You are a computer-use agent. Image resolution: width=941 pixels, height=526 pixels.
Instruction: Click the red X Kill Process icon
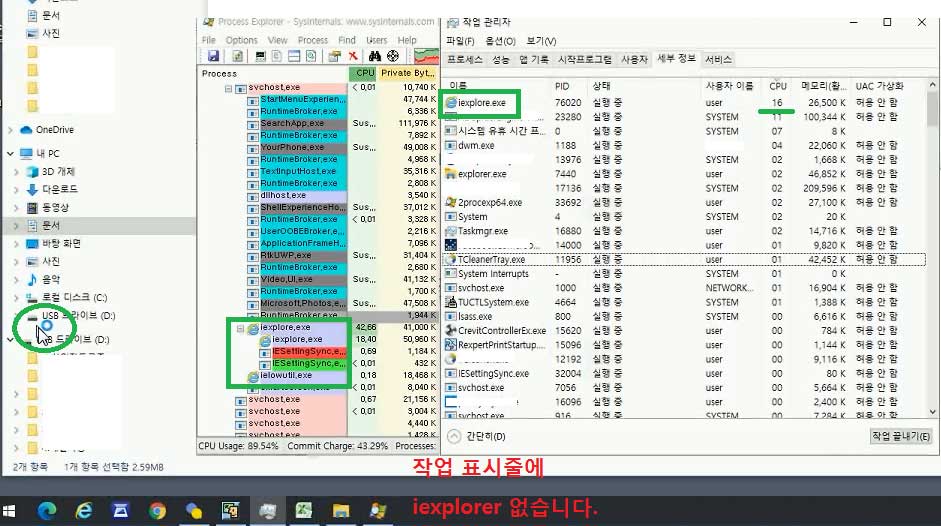point(353,56)
